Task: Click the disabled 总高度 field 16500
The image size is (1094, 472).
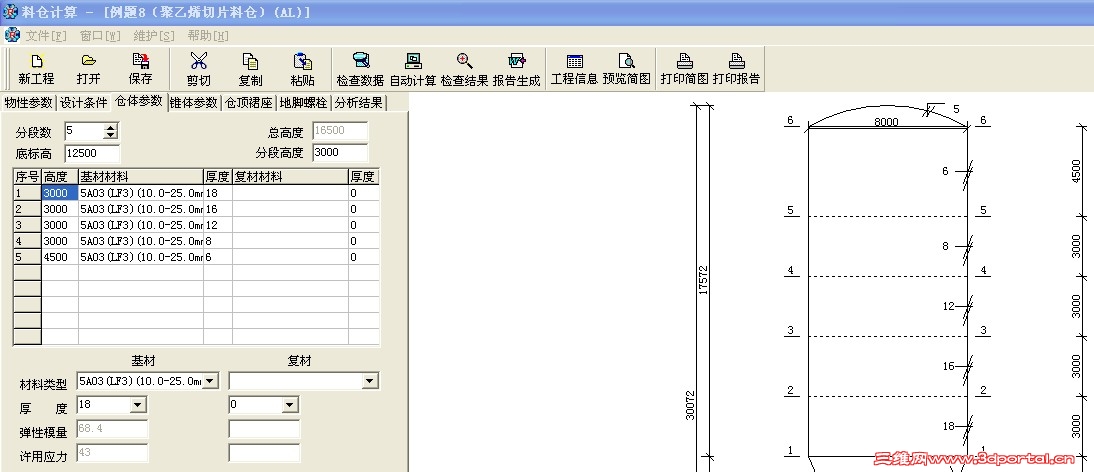Action: (340, 131)
